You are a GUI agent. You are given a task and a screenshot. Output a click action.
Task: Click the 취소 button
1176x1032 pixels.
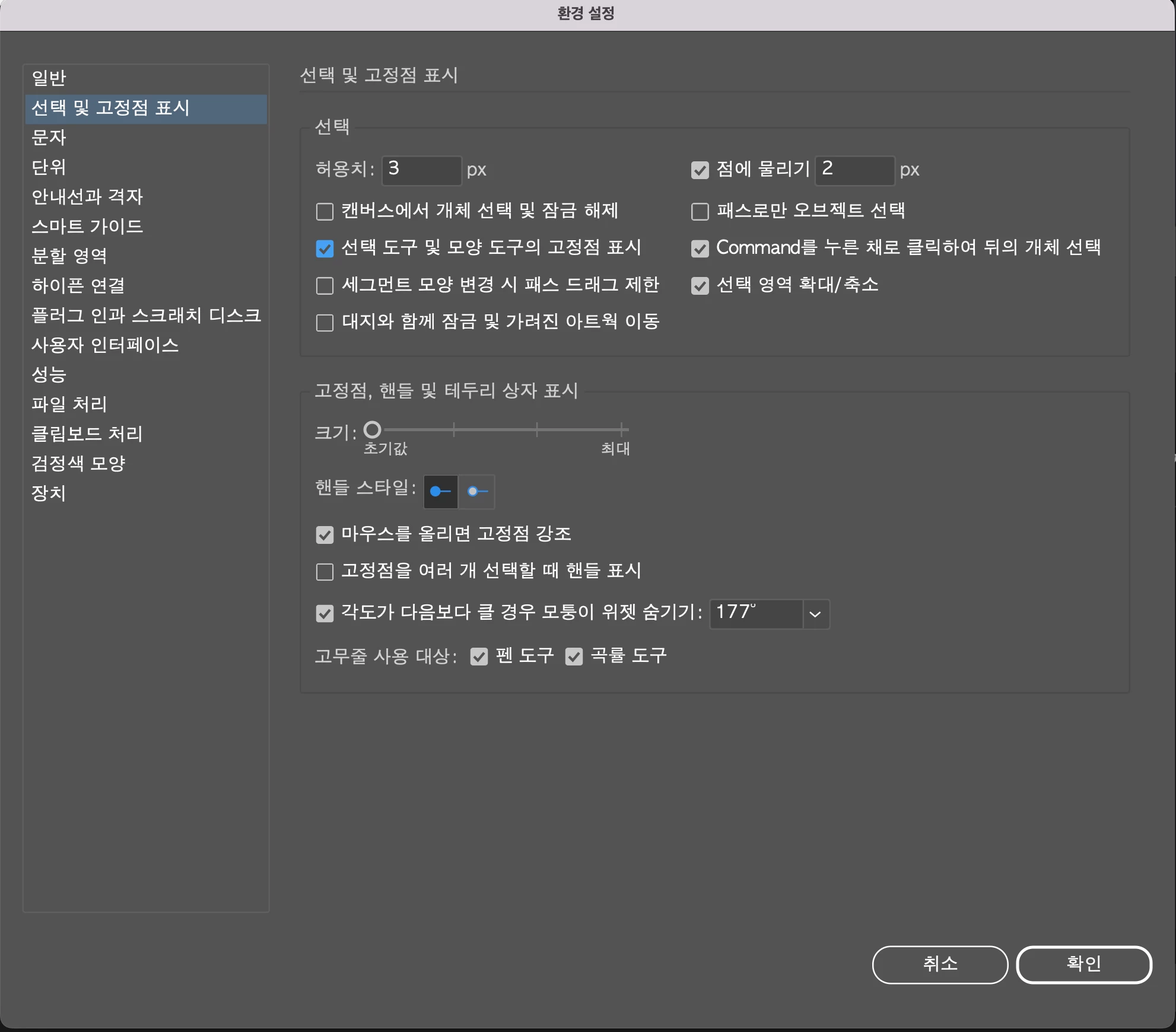click(940, 964)
